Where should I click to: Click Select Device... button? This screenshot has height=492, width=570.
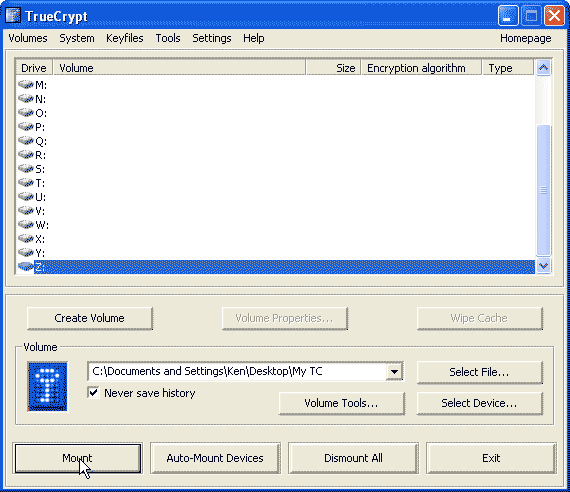479,403
